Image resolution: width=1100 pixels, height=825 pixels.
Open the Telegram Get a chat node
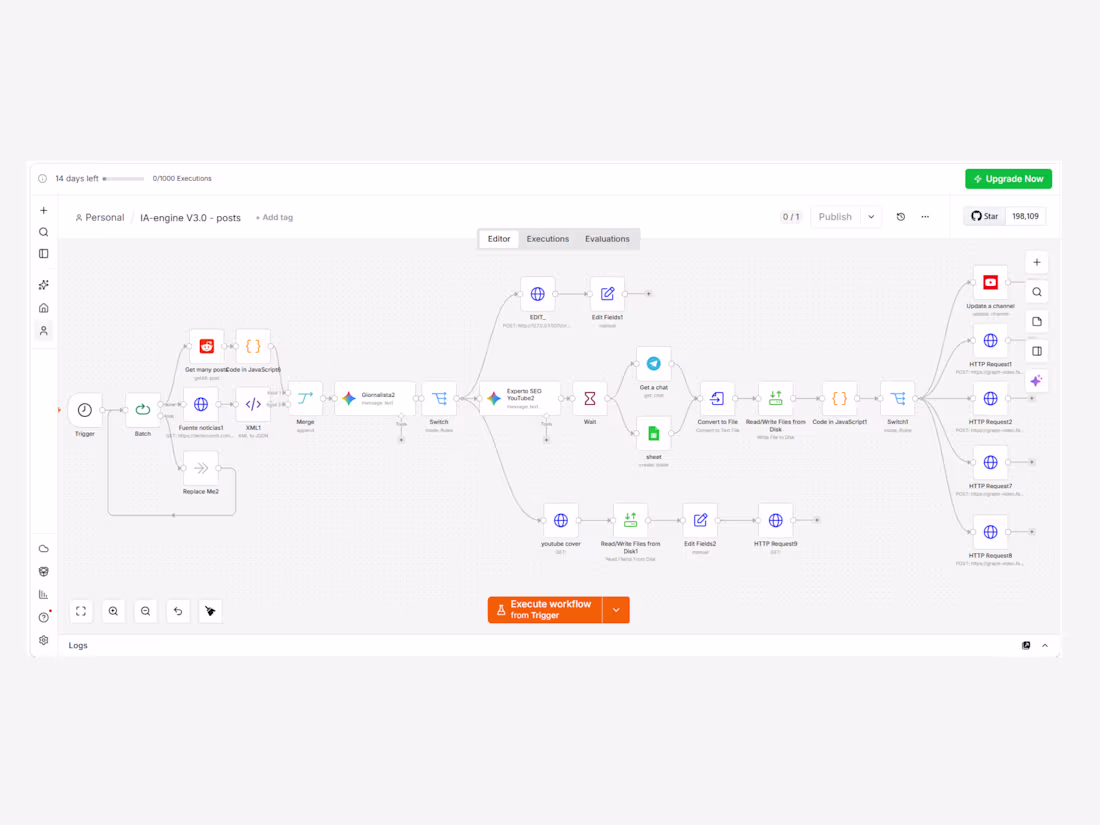pyautogui.click(x=654, y=363)
